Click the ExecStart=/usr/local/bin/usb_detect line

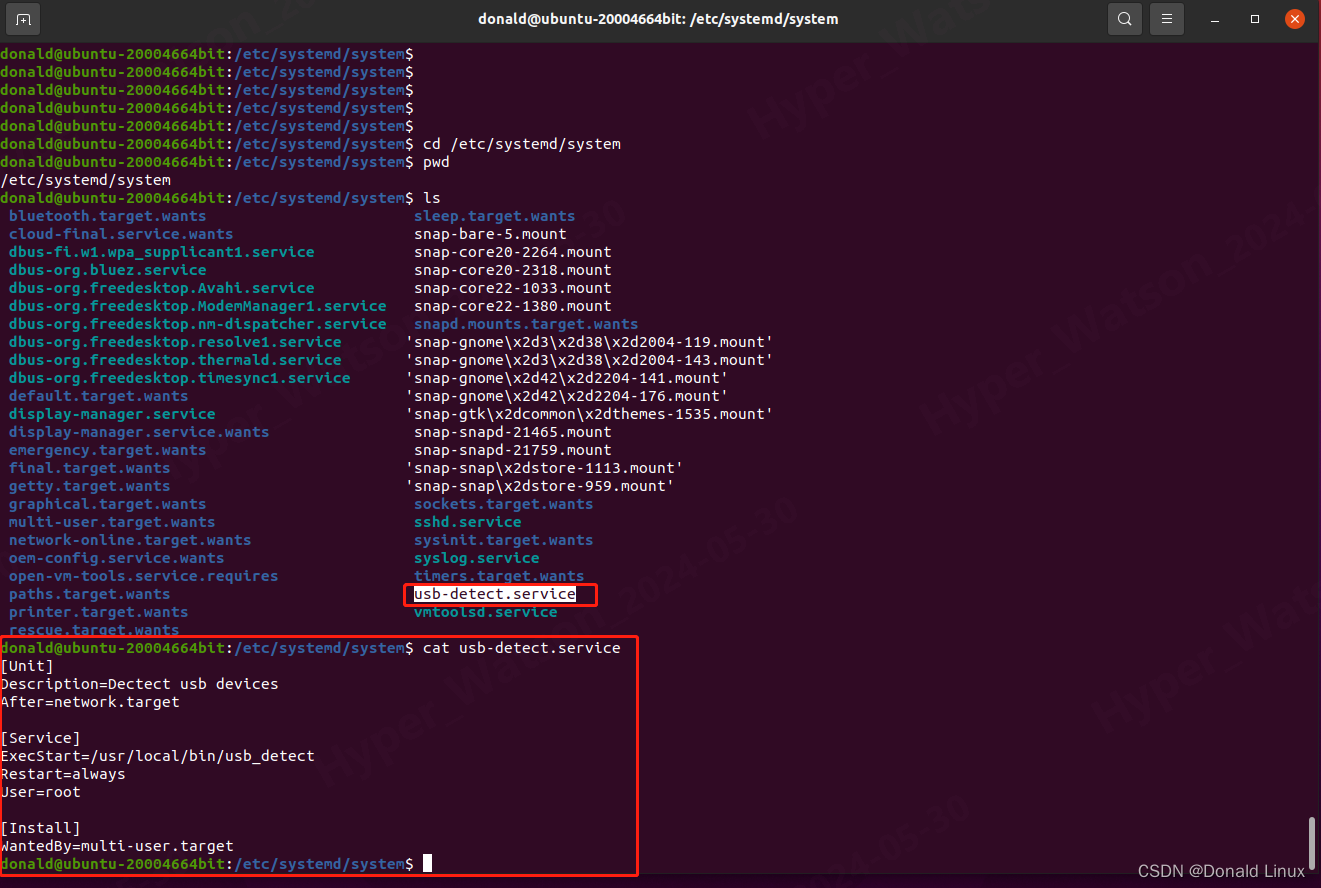158,755
